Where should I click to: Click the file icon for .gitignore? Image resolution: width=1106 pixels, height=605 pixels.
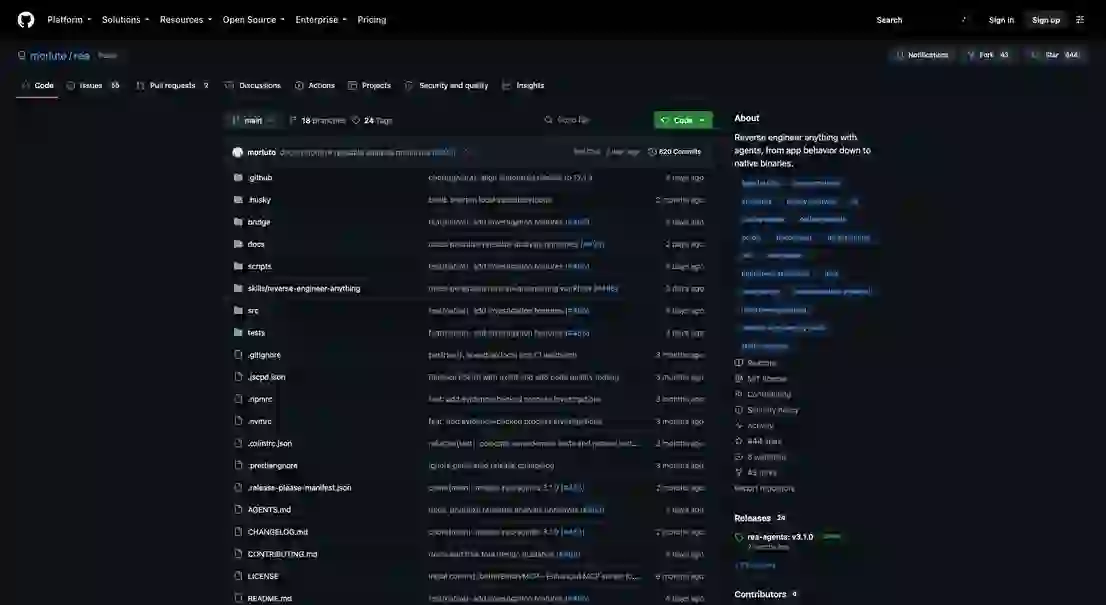click(x=238, y=355)
